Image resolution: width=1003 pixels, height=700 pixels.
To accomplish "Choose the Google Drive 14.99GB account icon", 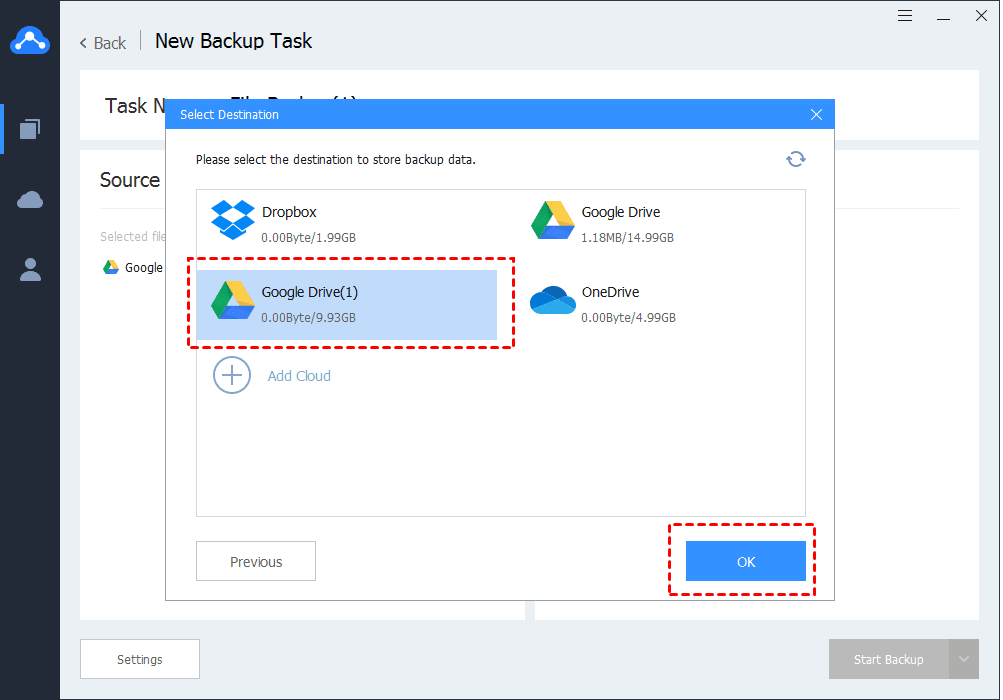I will pos(553,220).
